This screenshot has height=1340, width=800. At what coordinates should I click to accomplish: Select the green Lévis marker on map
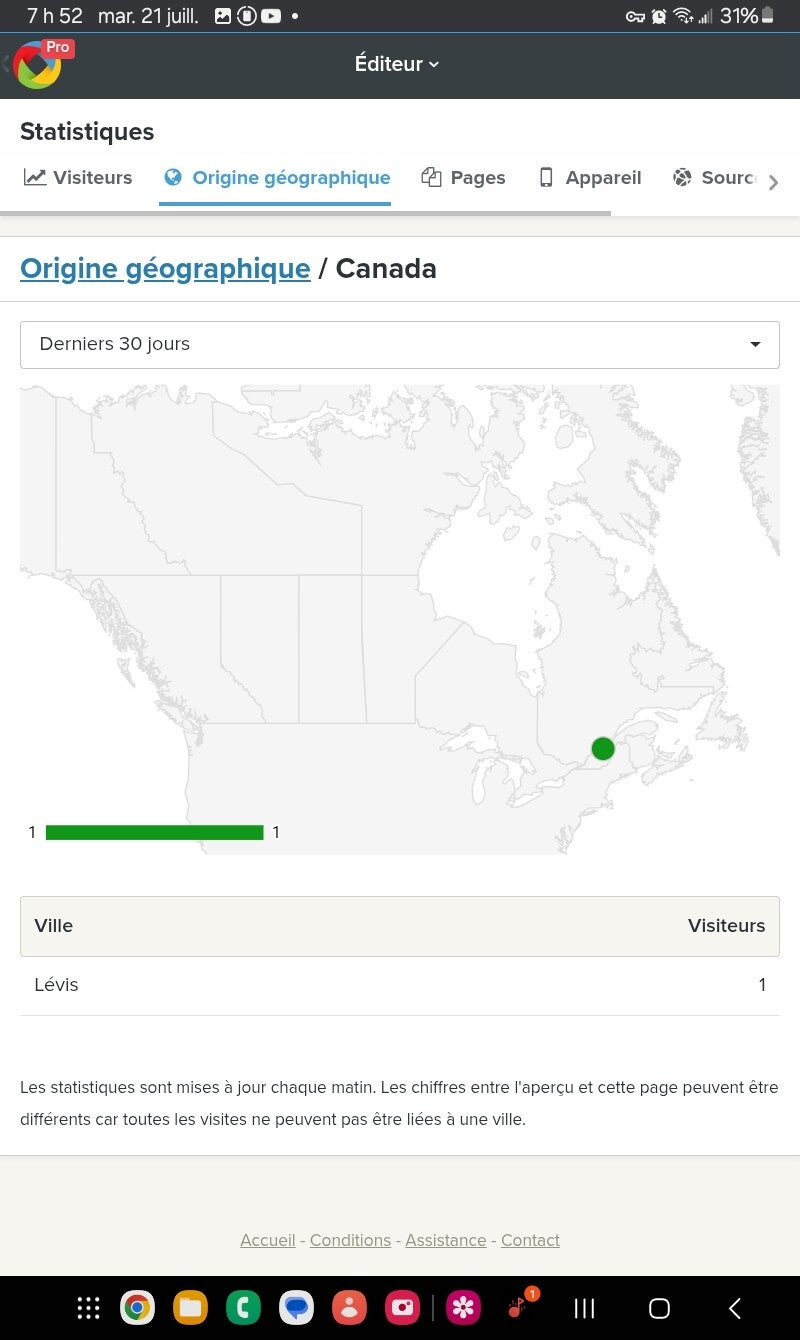(603, 748)
